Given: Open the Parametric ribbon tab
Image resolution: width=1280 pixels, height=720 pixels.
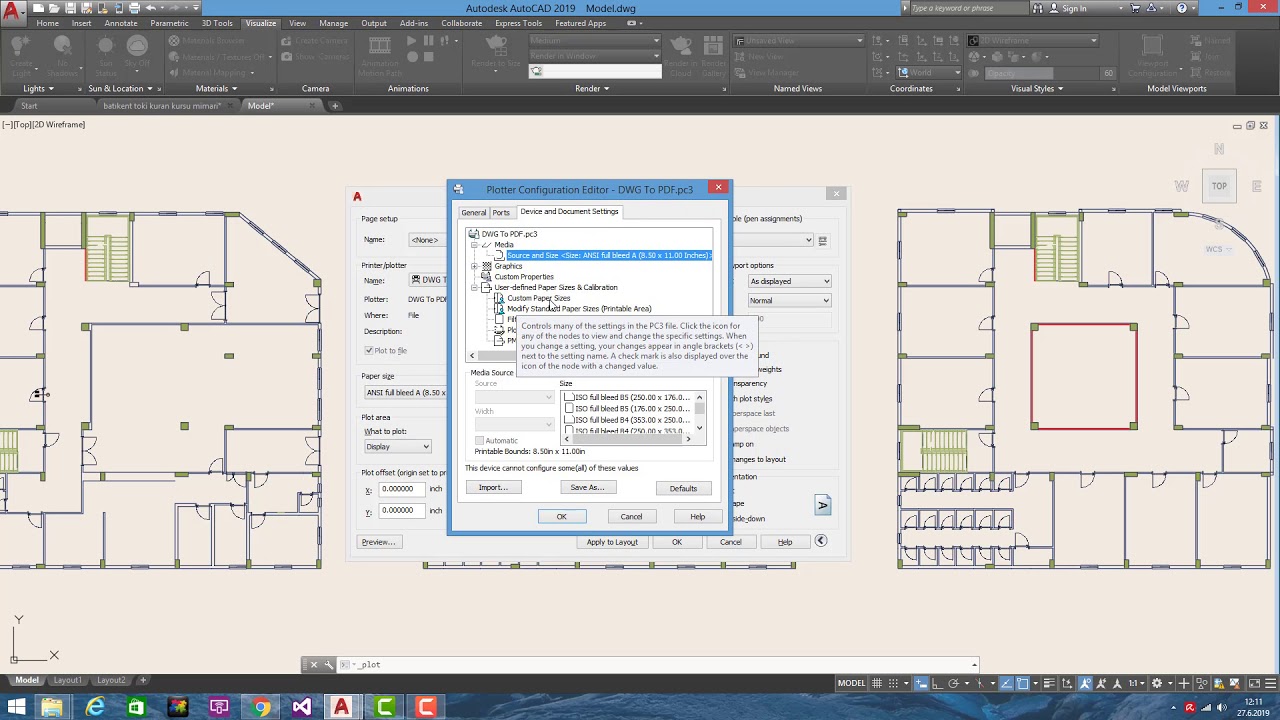Looking at the screenshot, I should [x=170, y=23].
